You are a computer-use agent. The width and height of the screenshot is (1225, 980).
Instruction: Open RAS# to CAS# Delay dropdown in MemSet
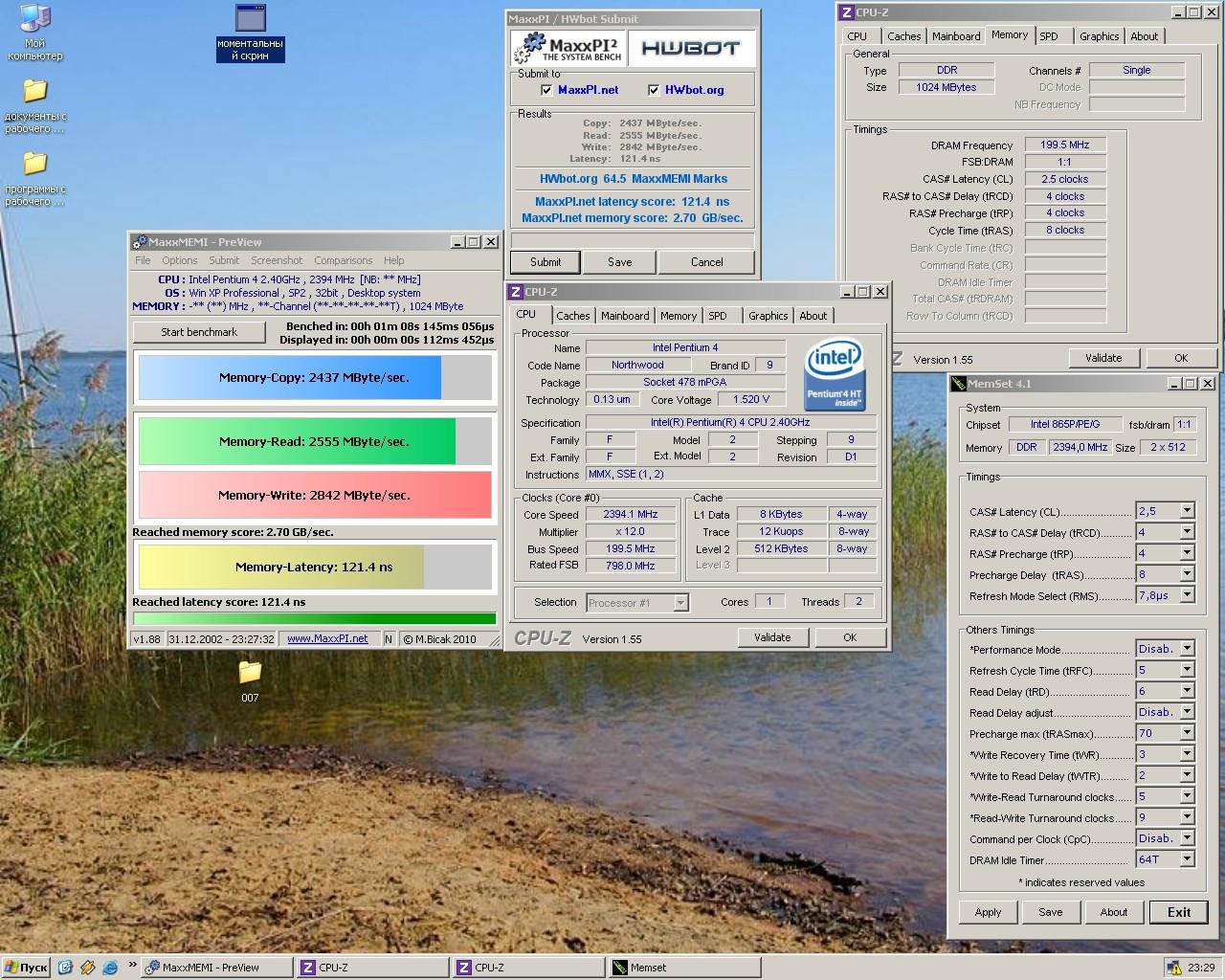tap(1187, 532)
